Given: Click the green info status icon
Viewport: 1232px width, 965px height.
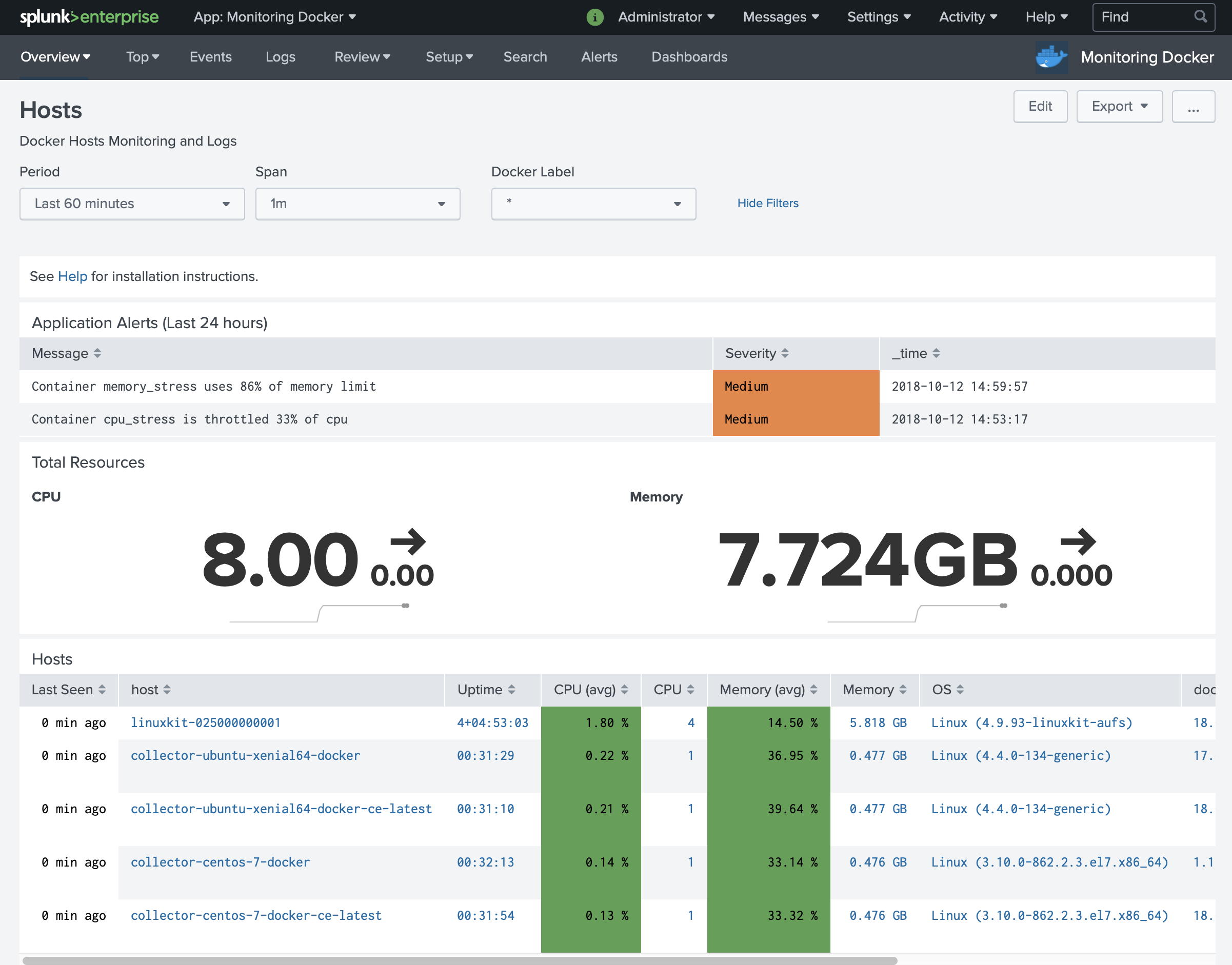Looking at the screenshot, I should point(594,17).
